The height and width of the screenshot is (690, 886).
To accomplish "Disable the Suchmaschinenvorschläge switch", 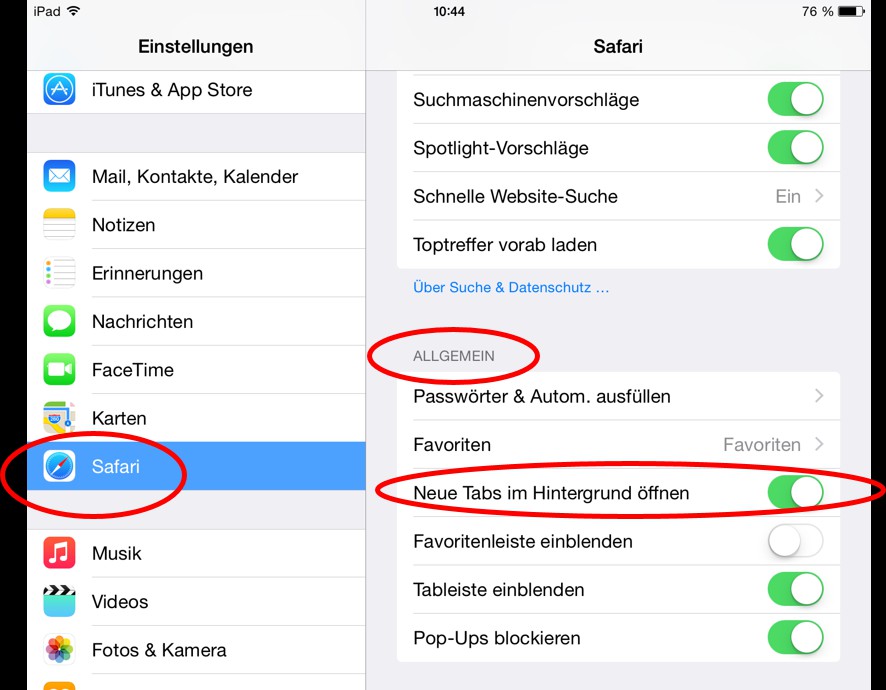I will click(x=795, y=100).
